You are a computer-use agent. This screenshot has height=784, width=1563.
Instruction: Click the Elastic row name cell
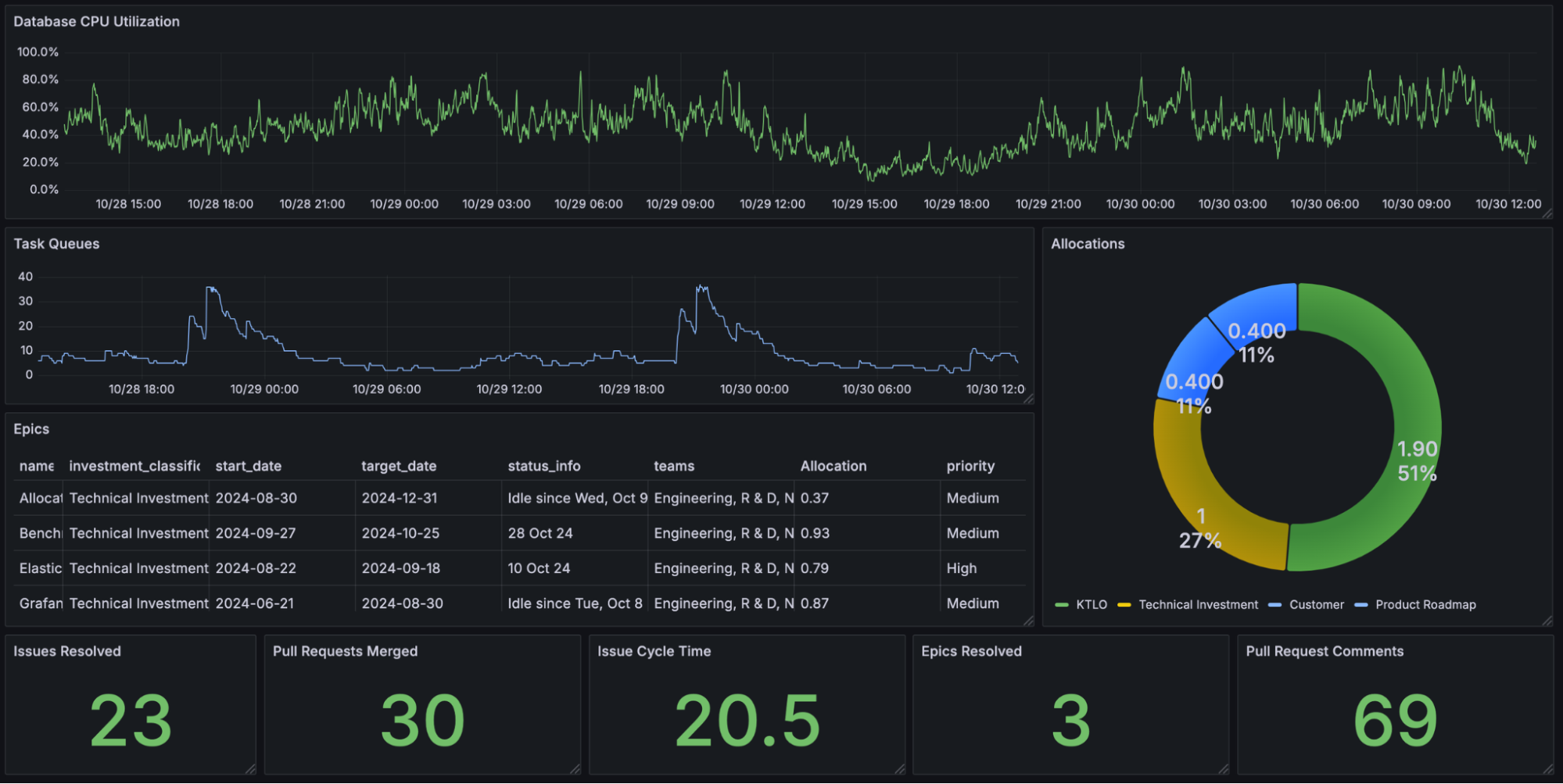(x=40, y=568)
